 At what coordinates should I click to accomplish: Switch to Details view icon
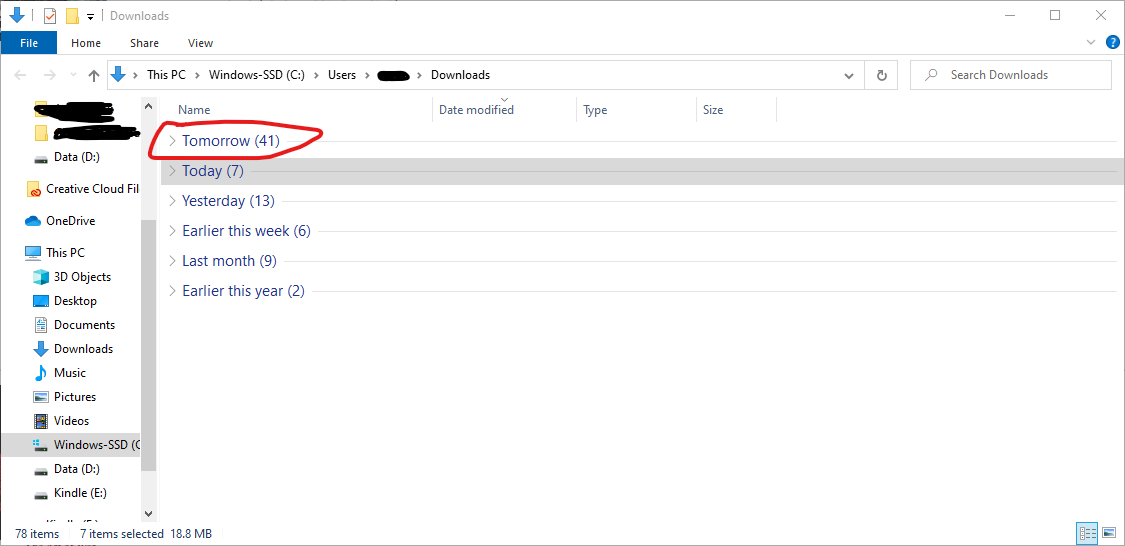click(x=1087, y=533)
